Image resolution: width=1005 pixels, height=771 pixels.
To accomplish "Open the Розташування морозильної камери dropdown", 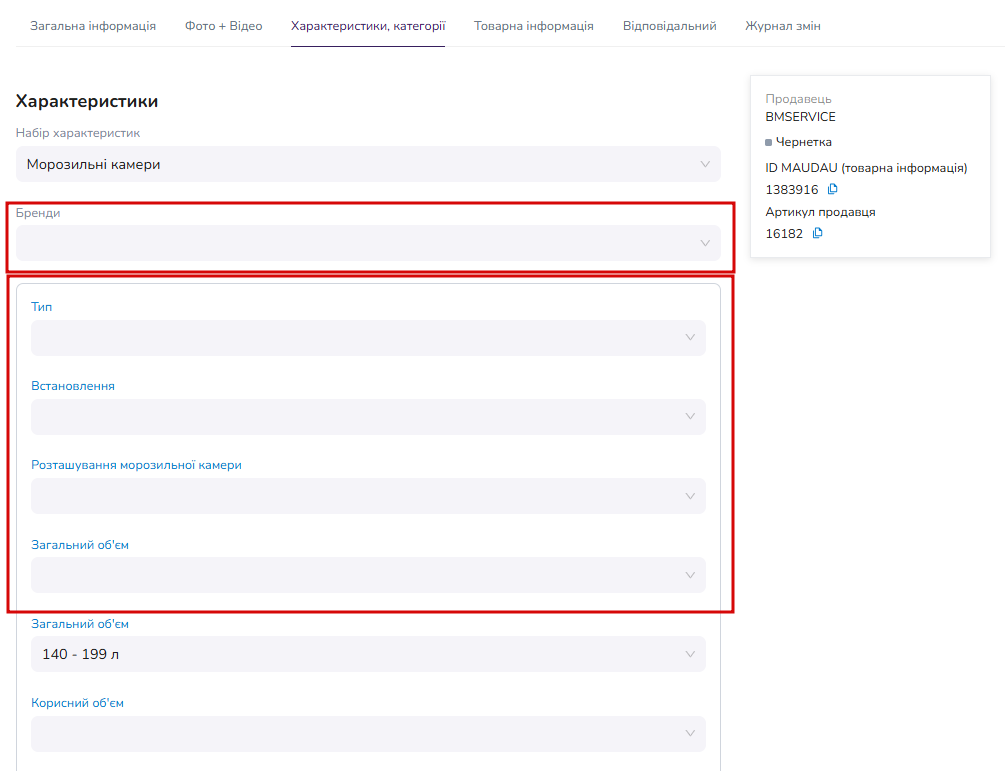I will pyautogui.click(x=368, y=496).
